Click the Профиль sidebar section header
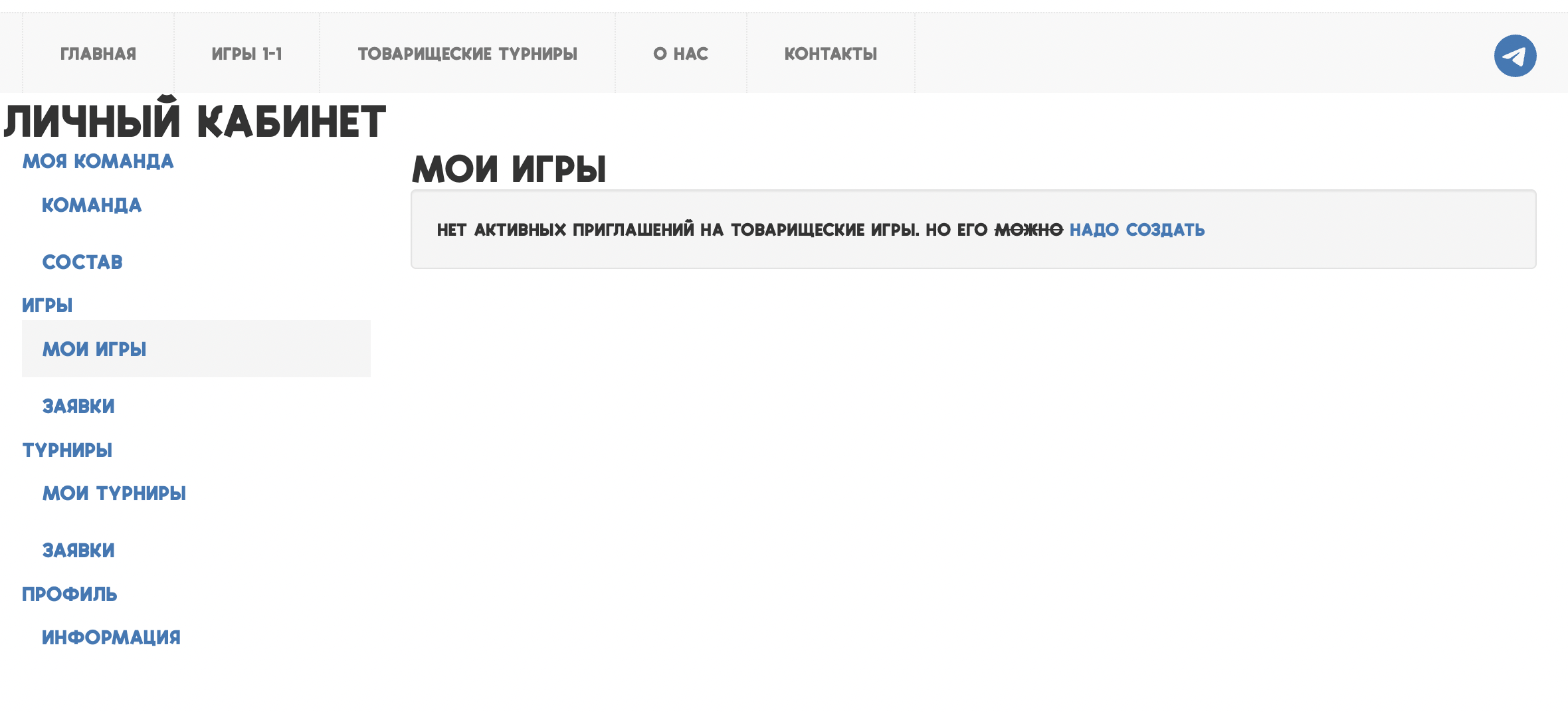The height and width of the screenshot is (712, 1568). (x=70, y=594)
